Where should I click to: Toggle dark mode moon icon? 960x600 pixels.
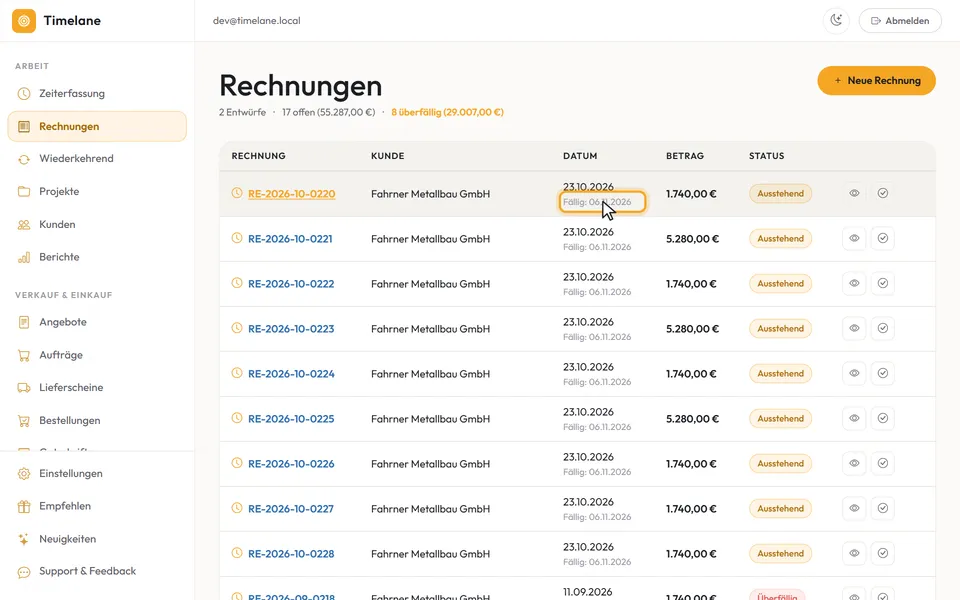pyautogui.click(x=836, y=21)
